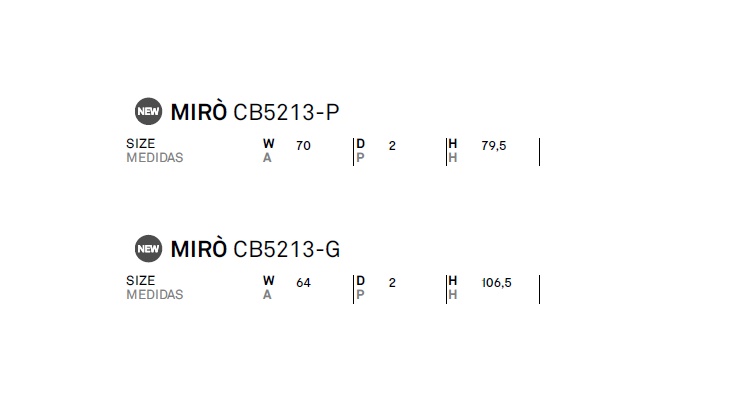The width and height of the screenshot is (730, 406).
Task: Click the SIZE label under CB5213-G
Action: click(x=141, y=280)
